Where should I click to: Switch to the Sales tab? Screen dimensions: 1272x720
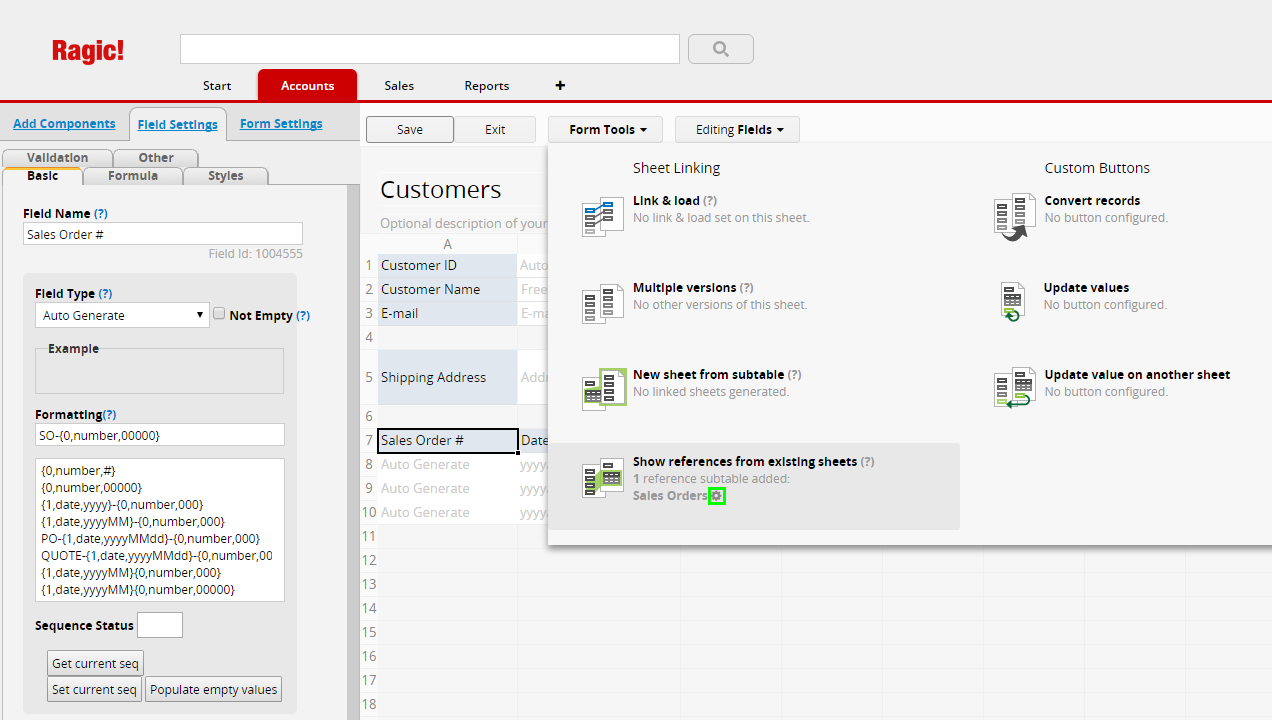pos(399,85)
